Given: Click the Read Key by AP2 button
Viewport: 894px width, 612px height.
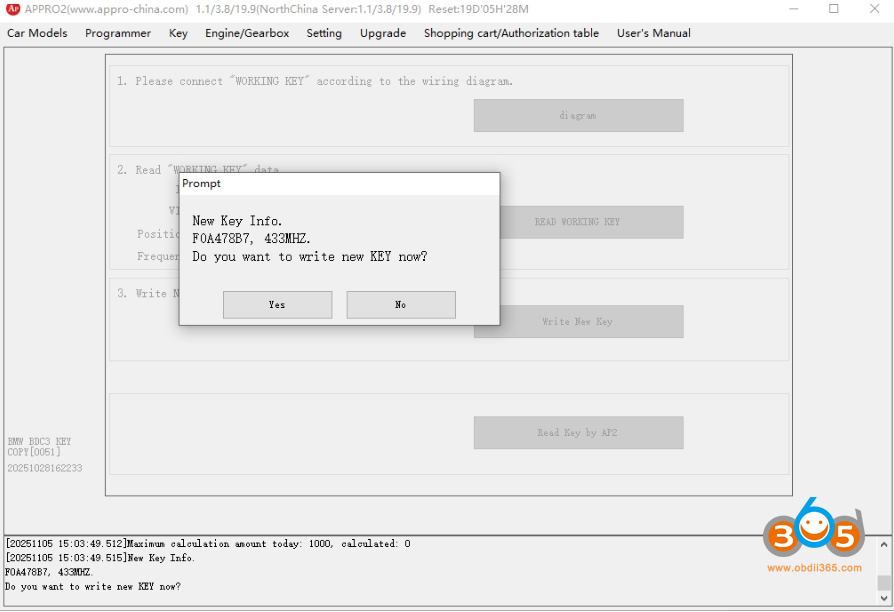Looking at the screenshot, I should [578, 433].
